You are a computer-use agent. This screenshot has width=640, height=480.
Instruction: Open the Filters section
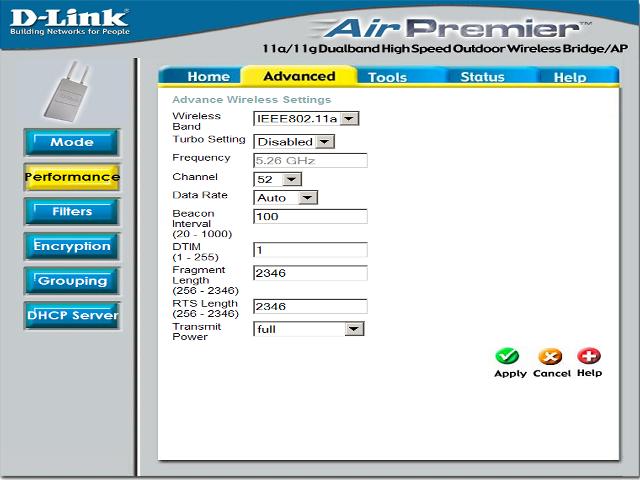pos(72,211)
